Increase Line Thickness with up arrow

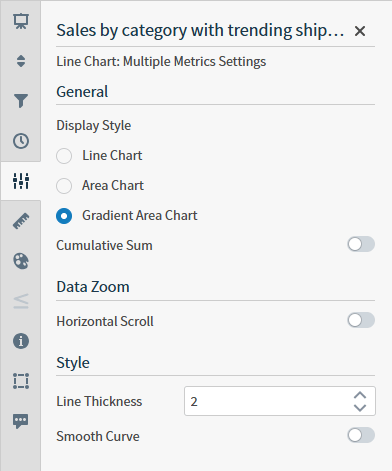click(360, 395)
